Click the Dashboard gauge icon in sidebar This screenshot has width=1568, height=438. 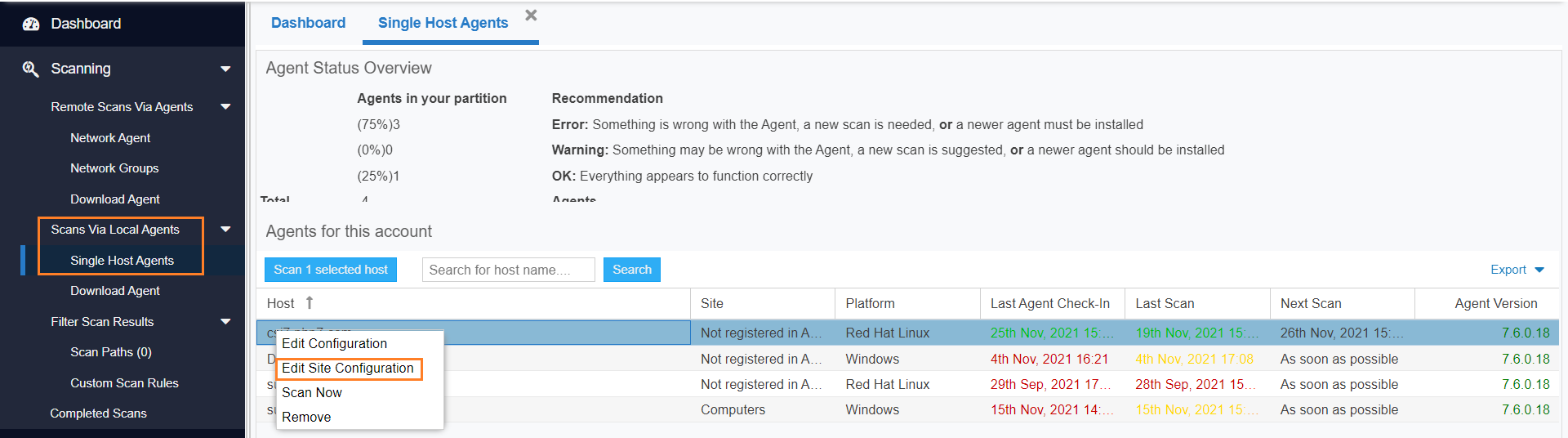click(x=31, y=24)
